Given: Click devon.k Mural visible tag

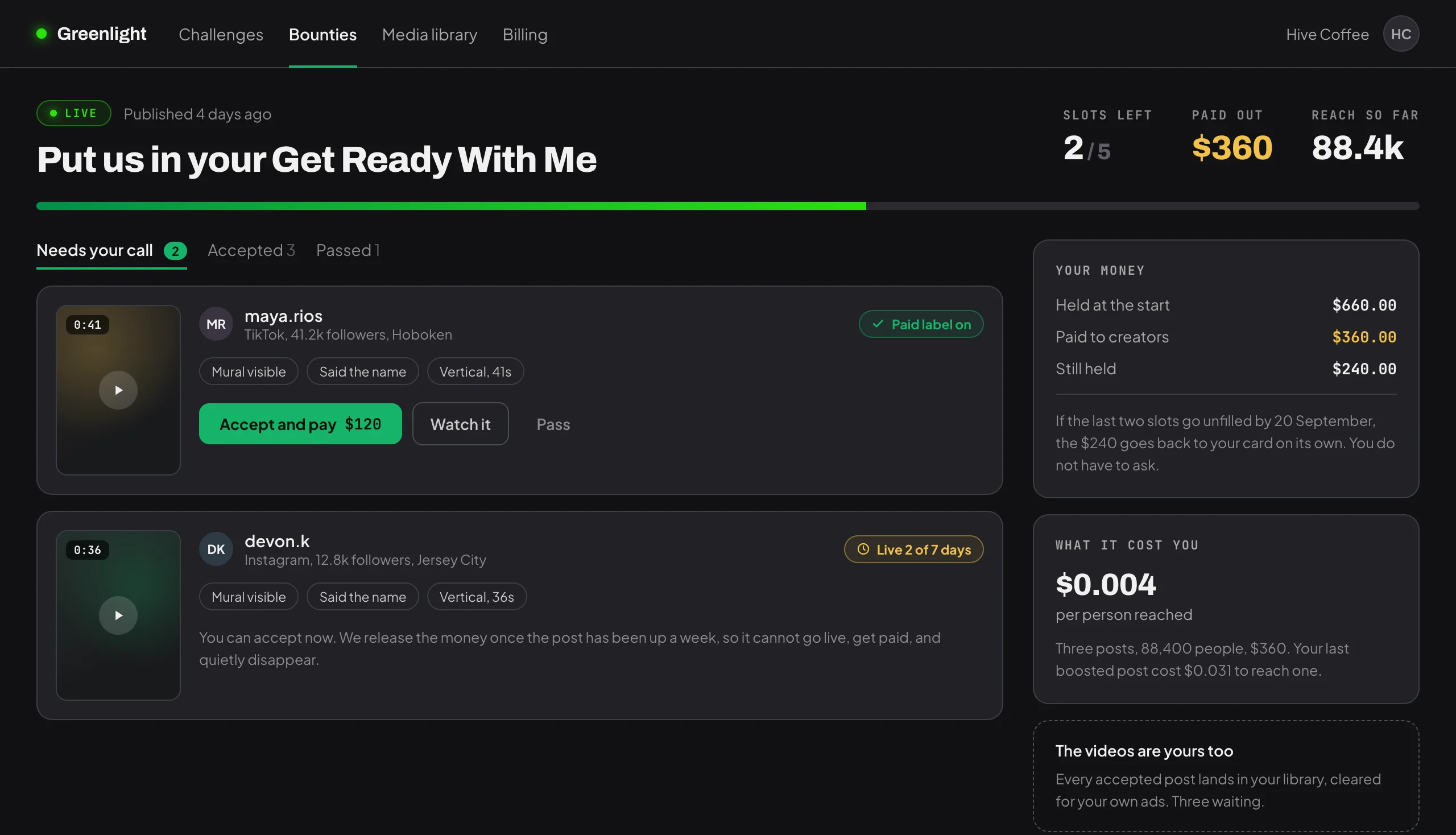Looking at the screenshot, I should click(249, 597).
